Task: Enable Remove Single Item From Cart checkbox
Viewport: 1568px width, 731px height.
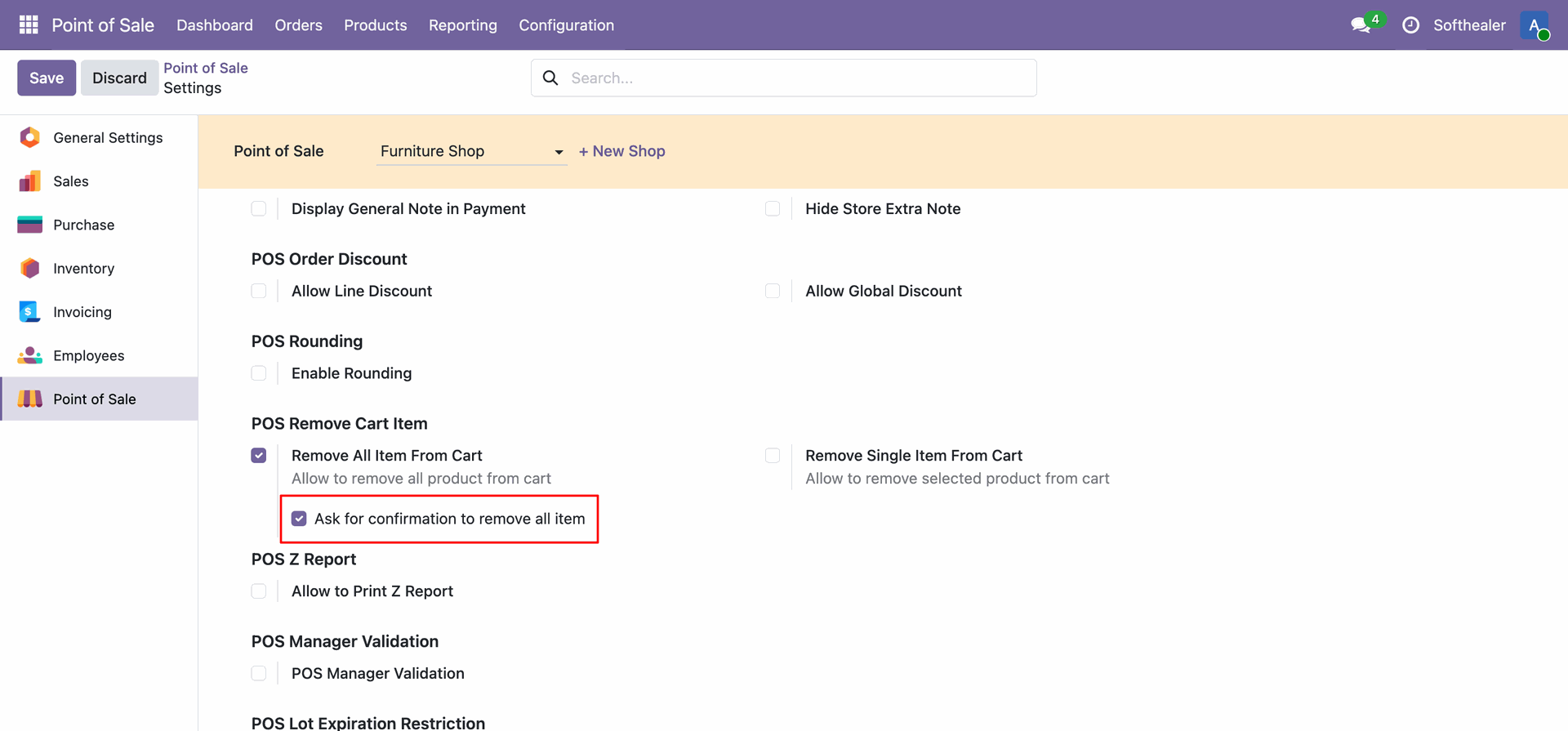Action: pyautogui.click(x=773, y=455)
